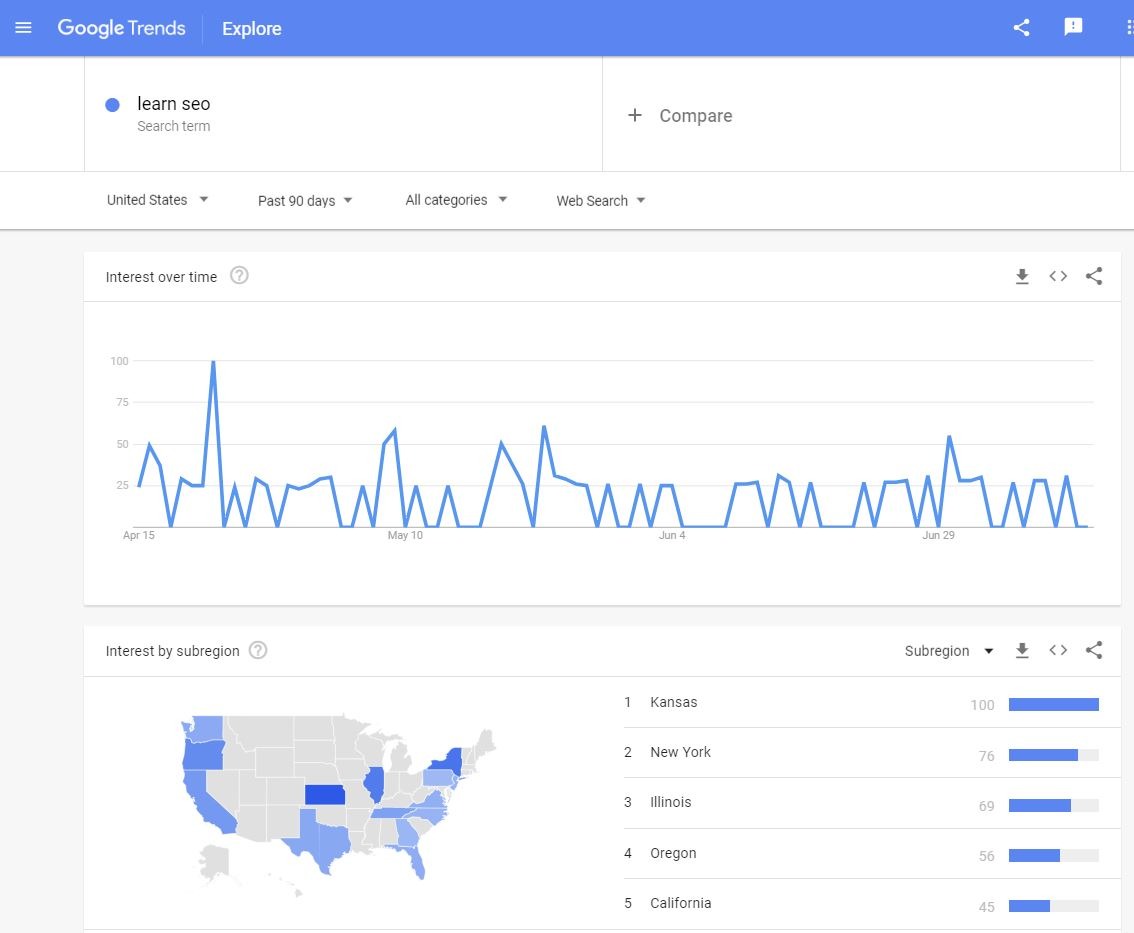Open embed code for Interest over time
The height and width of the screenshot is (933, 1134).
[x=1058, y=276]
